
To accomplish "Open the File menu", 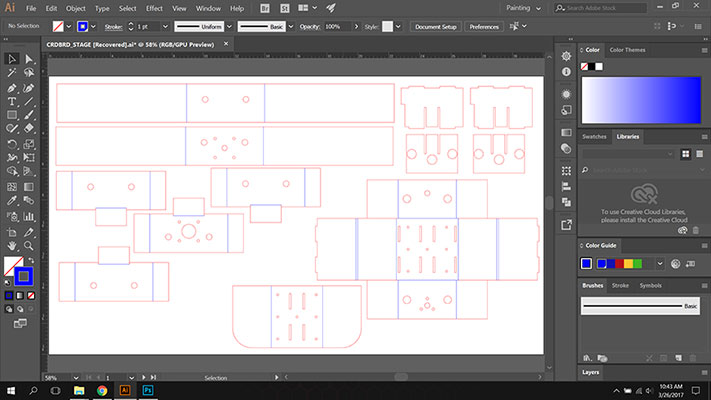I will tap(31, 8).
